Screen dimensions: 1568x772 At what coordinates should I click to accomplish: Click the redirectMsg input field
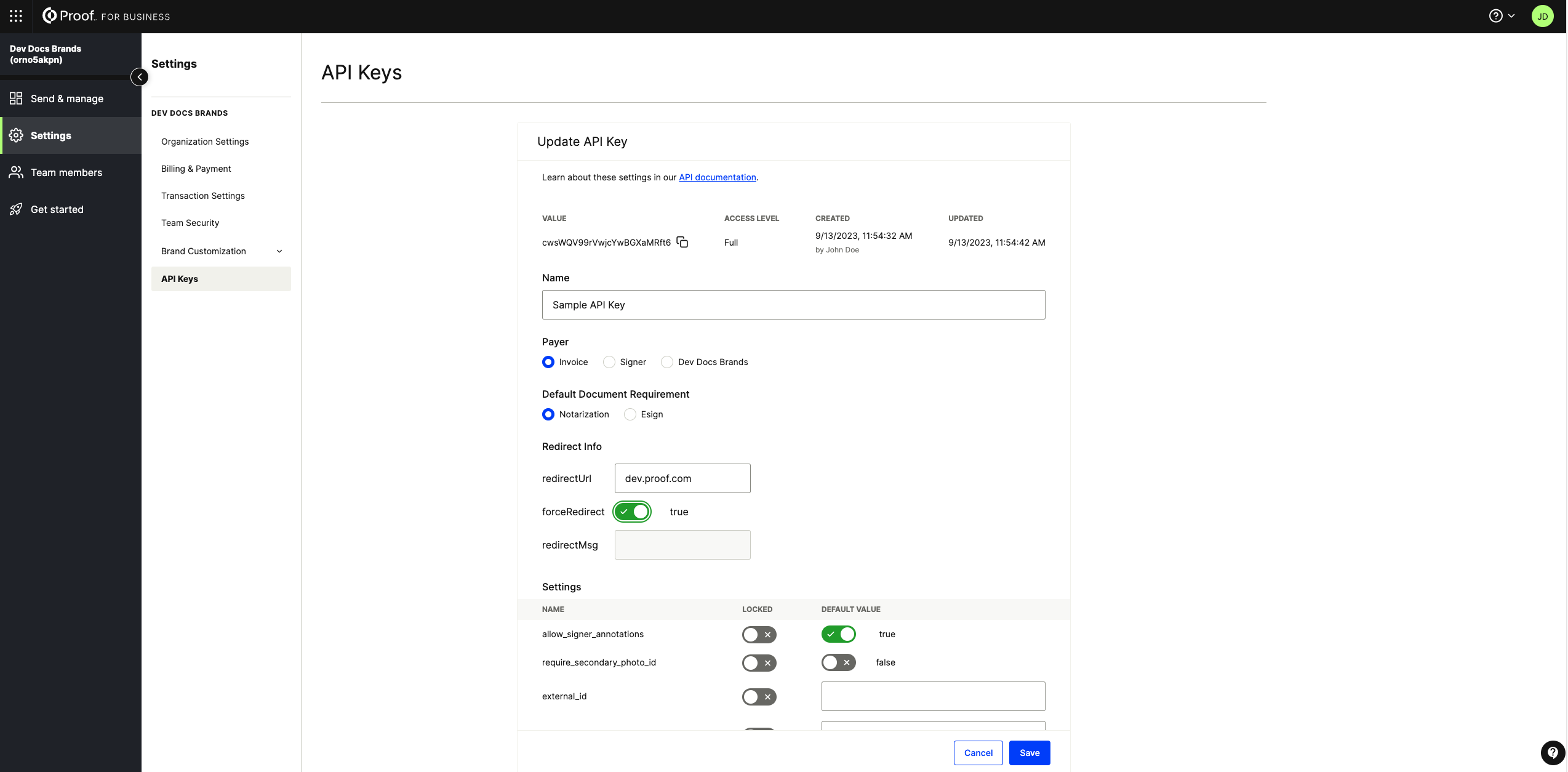click(682, 545)
